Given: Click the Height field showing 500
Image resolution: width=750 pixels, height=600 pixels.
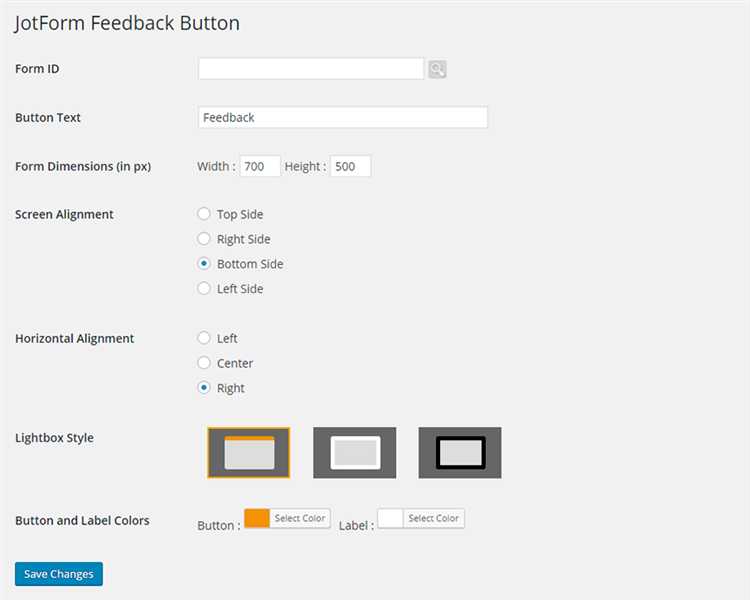Looking at the screenshot, I should tap(351, 166).
